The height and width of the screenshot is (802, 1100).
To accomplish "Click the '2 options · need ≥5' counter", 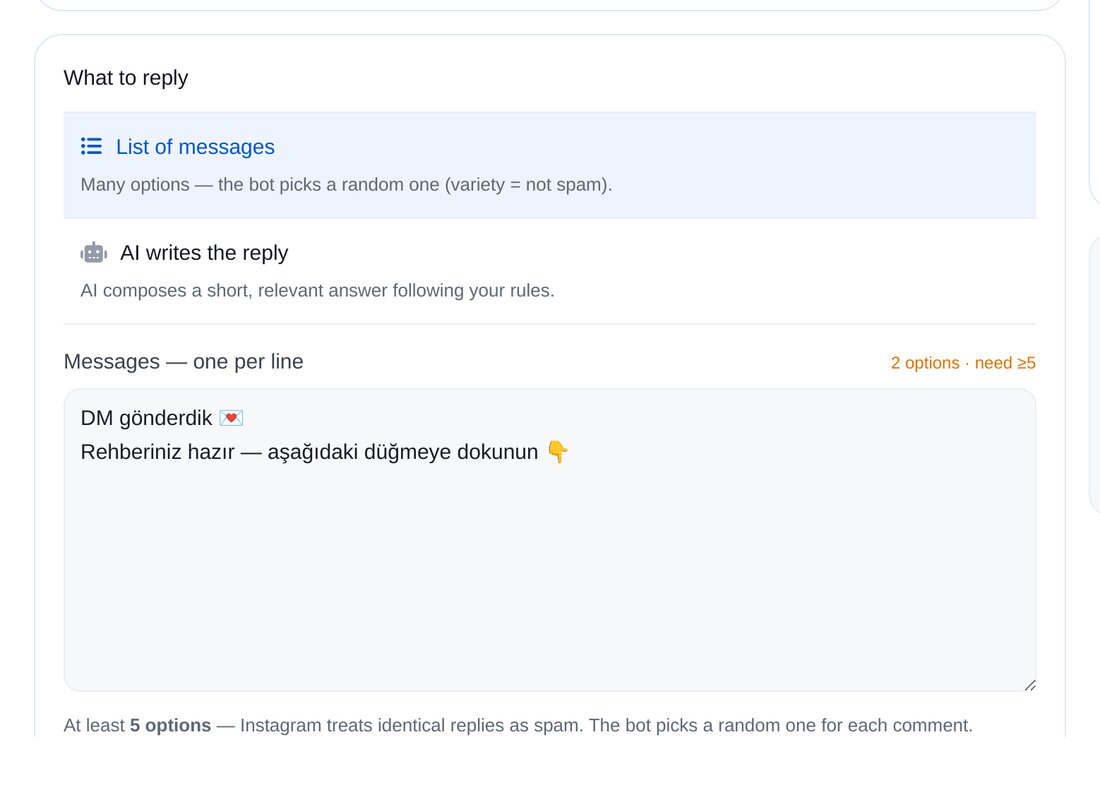I will pyautogui.click(x=962, y=363).
